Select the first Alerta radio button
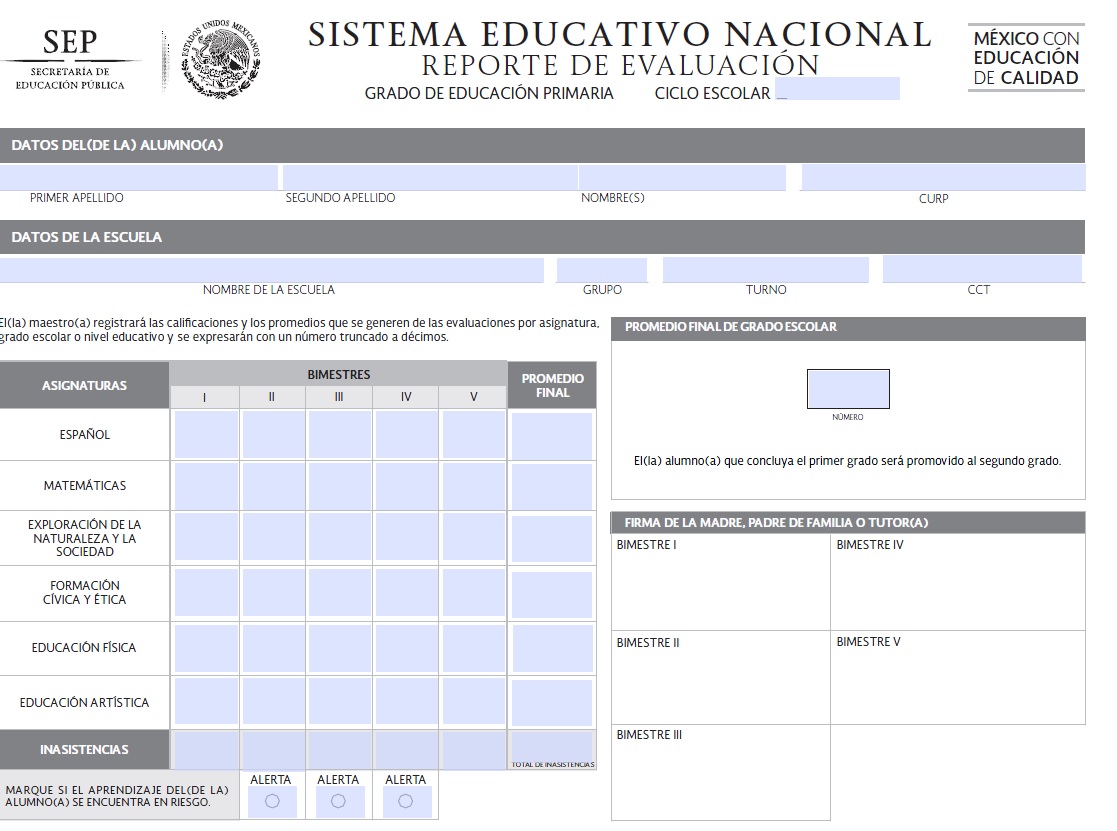 (x=272, y=801)
